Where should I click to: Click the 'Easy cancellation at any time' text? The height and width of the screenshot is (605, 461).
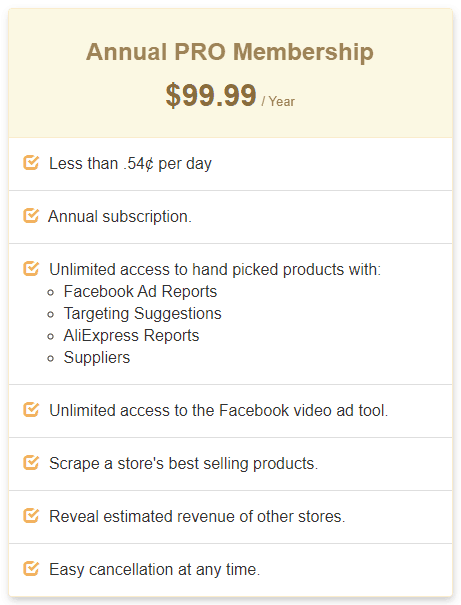pyautogui.click(x=155, y=570)
